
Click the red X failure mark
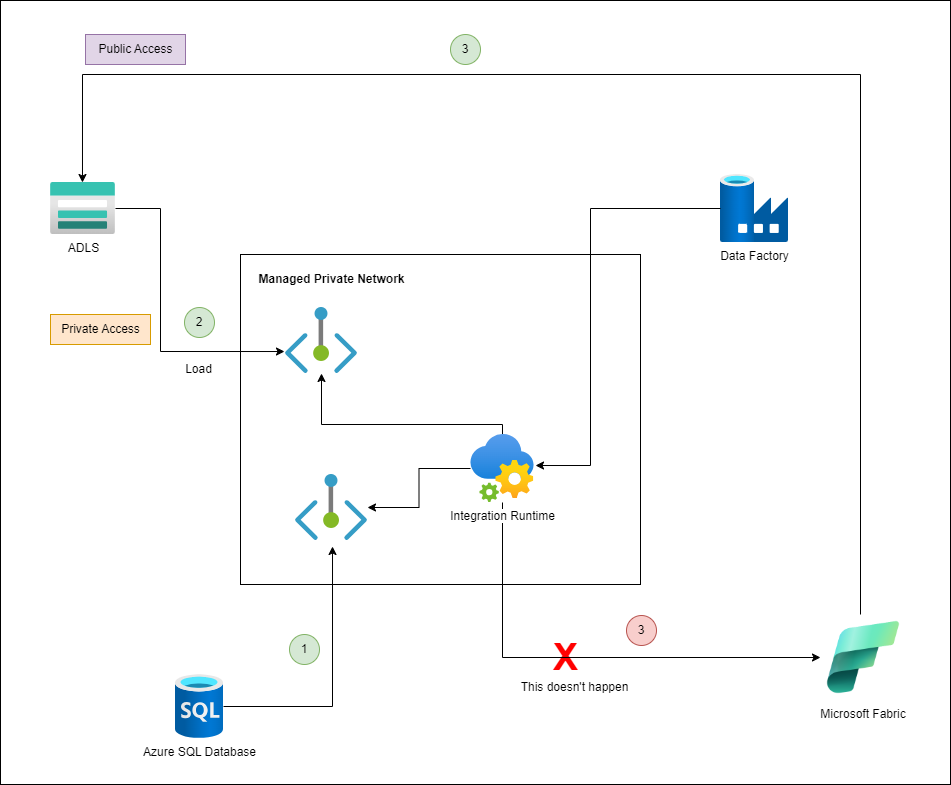[565, 656]
